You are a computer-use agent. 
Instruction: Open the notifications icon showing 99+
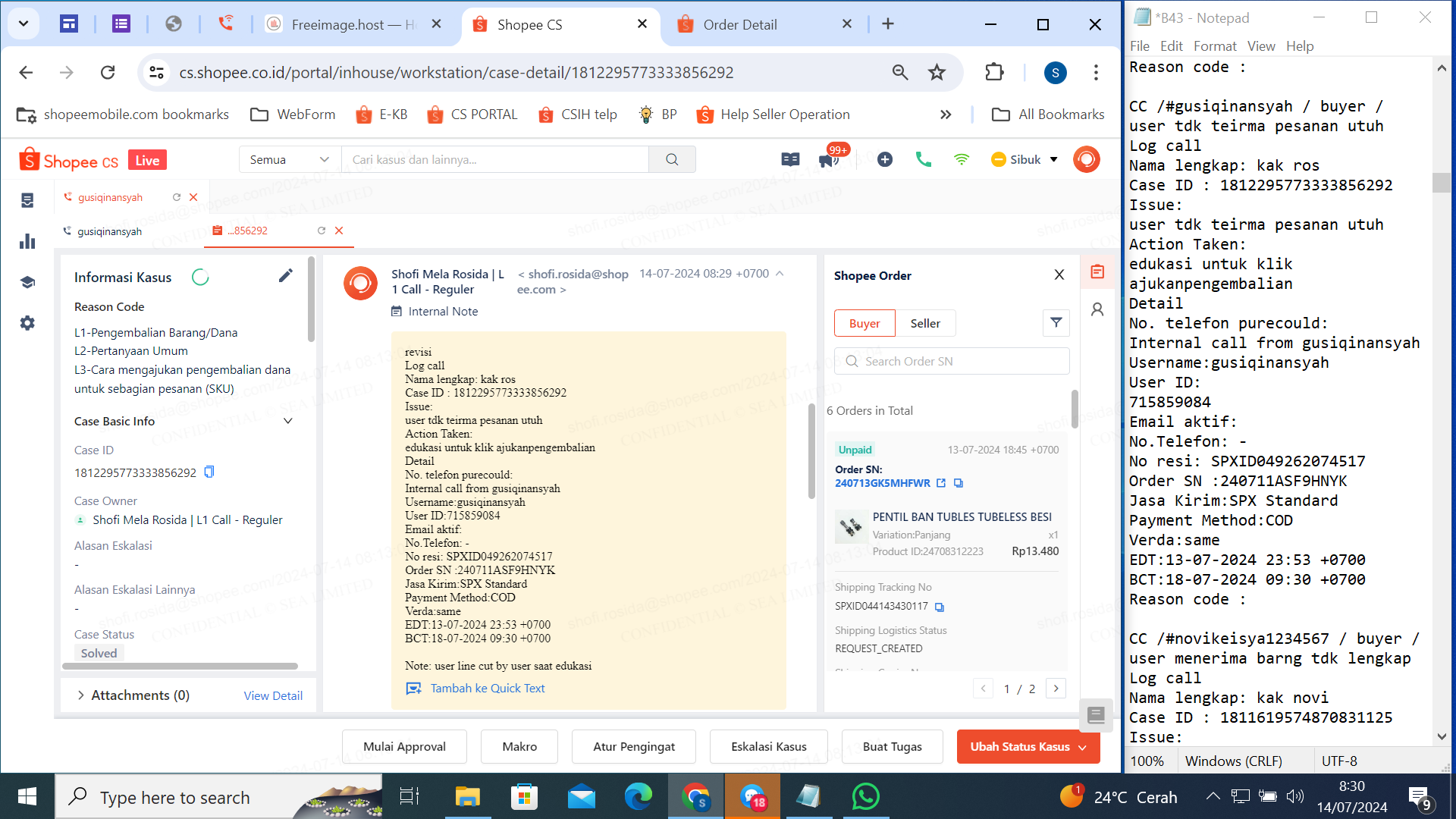[x=828, y=159]
